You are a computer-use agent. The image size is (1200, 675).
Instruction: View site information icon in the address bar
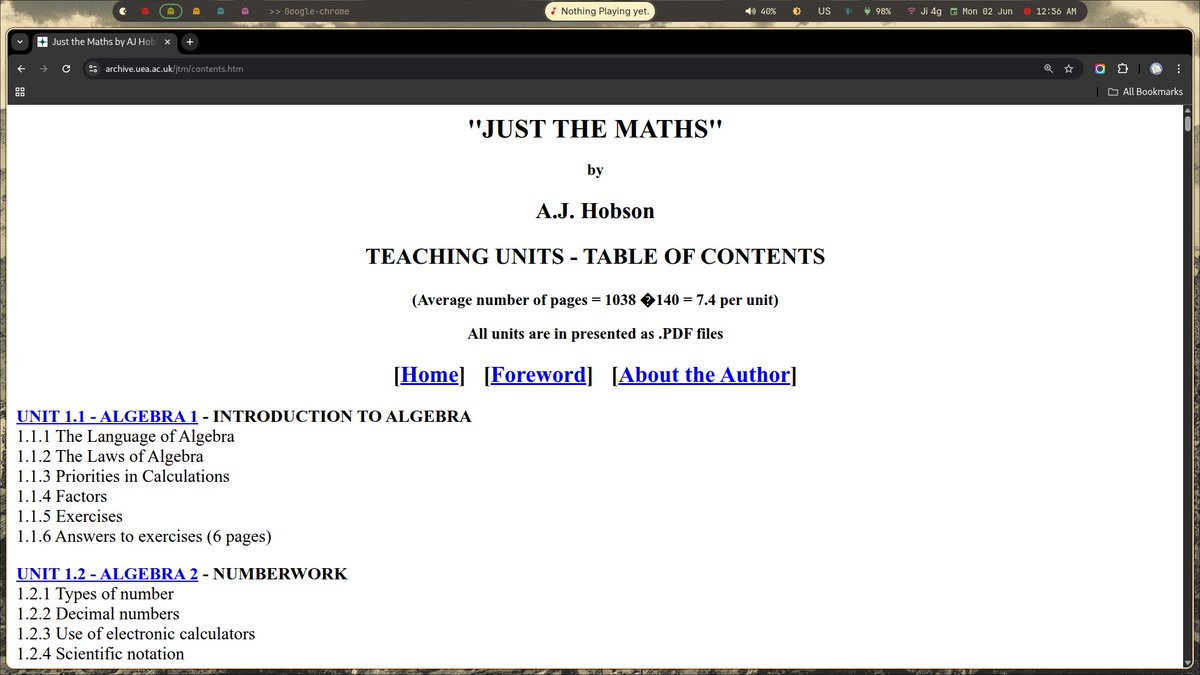click(x=92, y=68)
